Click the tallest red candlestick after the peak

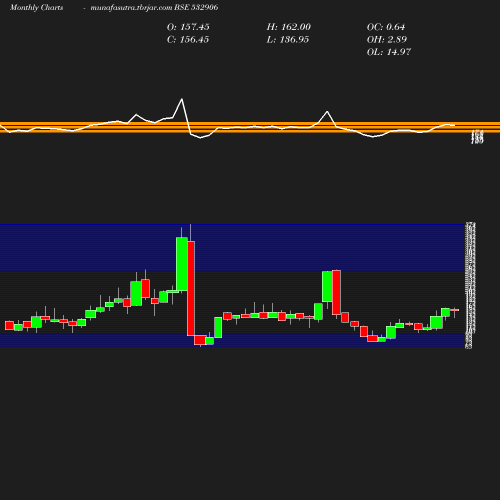coord(191,288)
